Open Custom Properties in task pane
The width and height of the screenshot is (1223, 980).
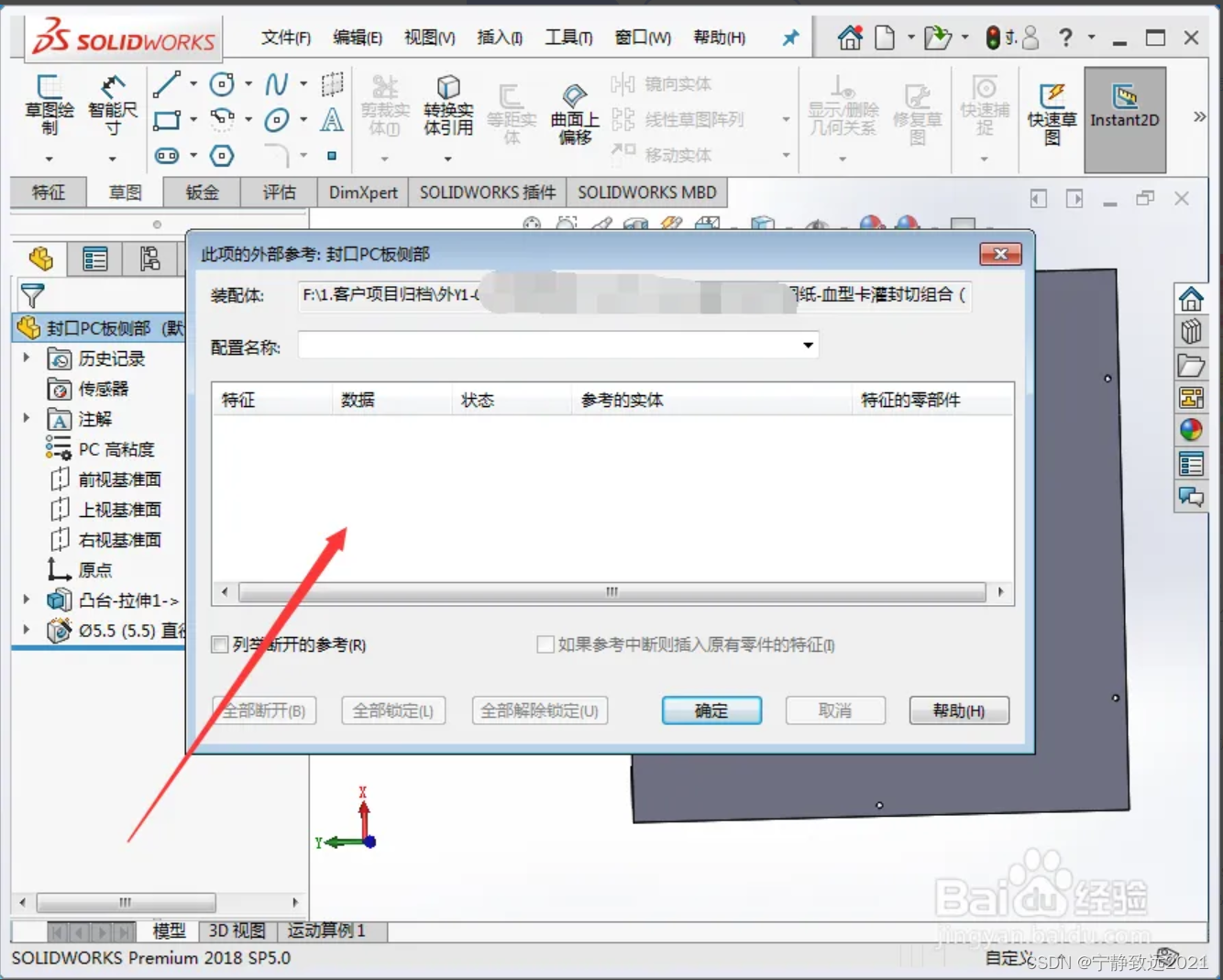pyautogui.click(x=1191, y=464)
